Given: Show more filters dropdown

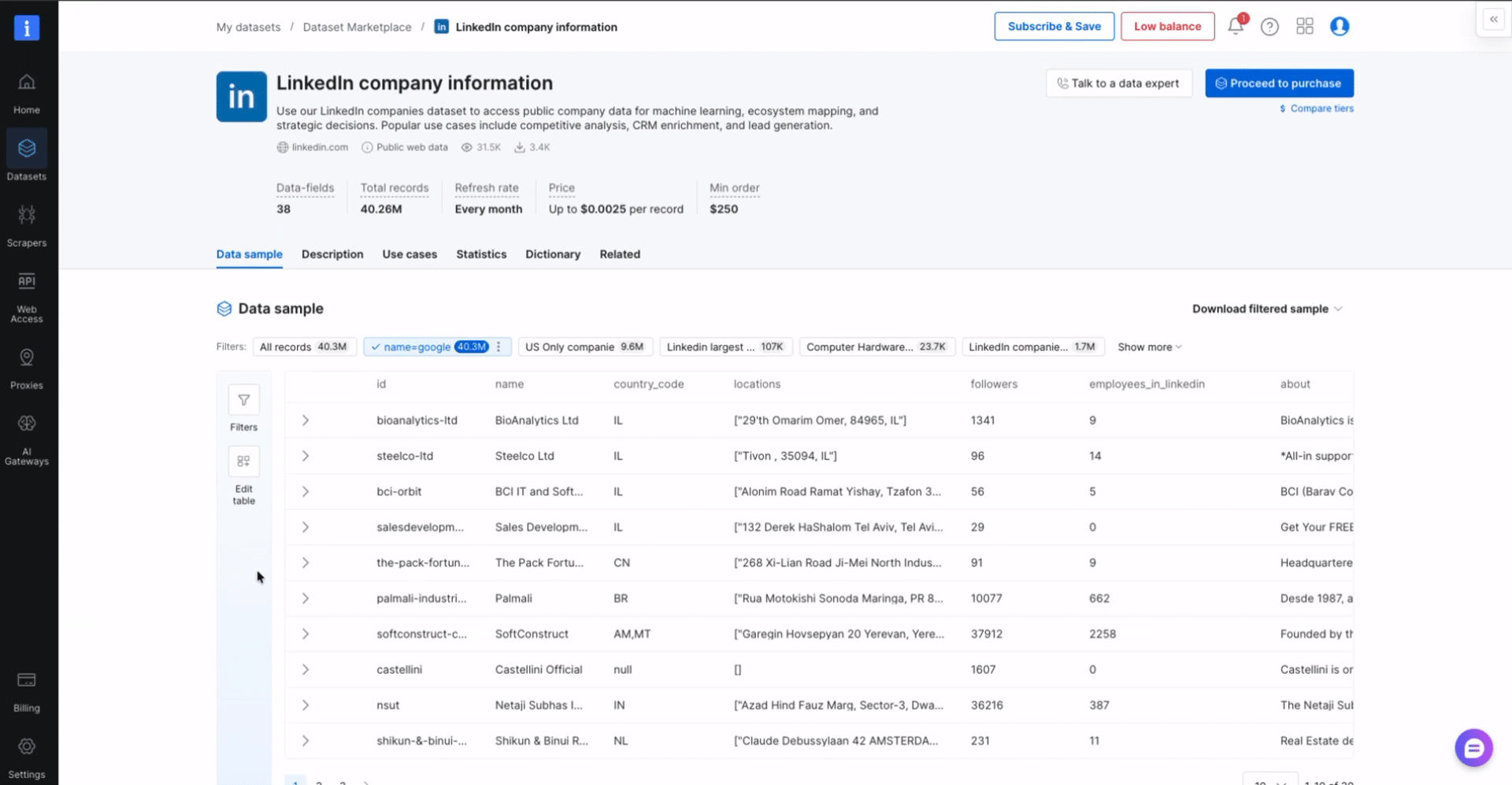Looking at the screenshot, I should [1150, 347].
